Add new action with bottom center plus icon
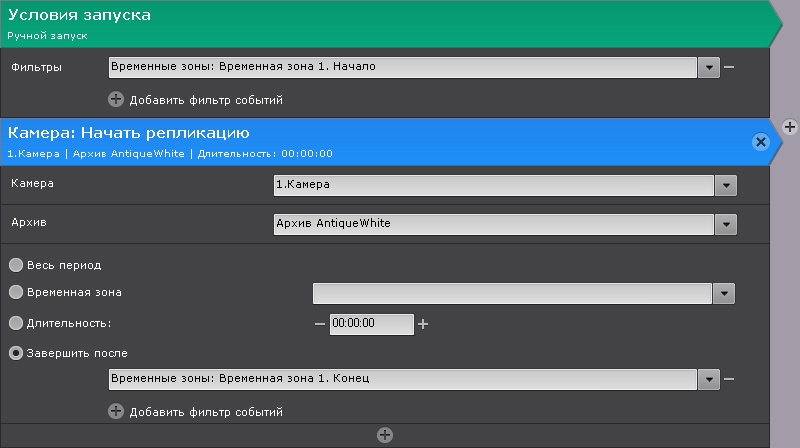800x448 pixels. point(384,435)
